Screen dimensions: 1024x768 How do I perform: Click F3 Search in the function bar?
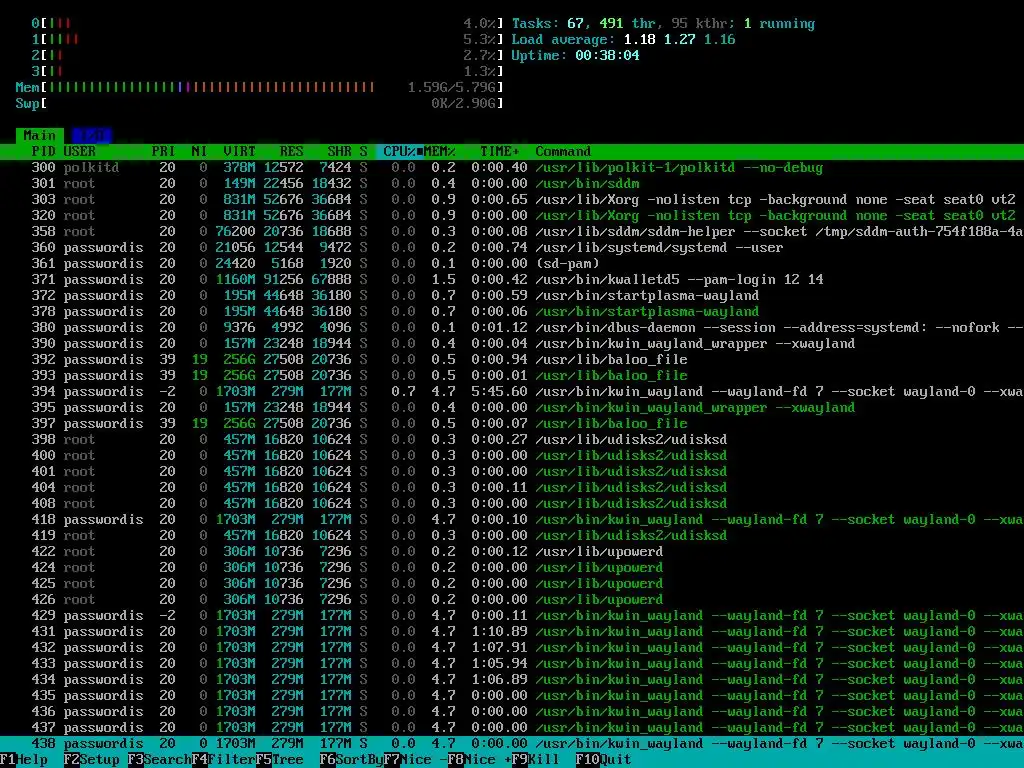pos(160,760)
